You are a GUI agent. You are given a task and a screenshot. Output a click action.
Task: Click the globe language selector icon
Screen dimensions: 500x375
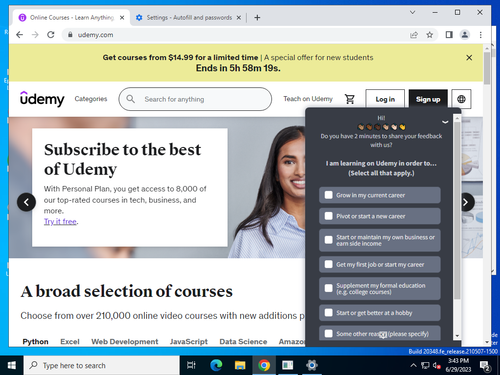(x=461, y=99)
